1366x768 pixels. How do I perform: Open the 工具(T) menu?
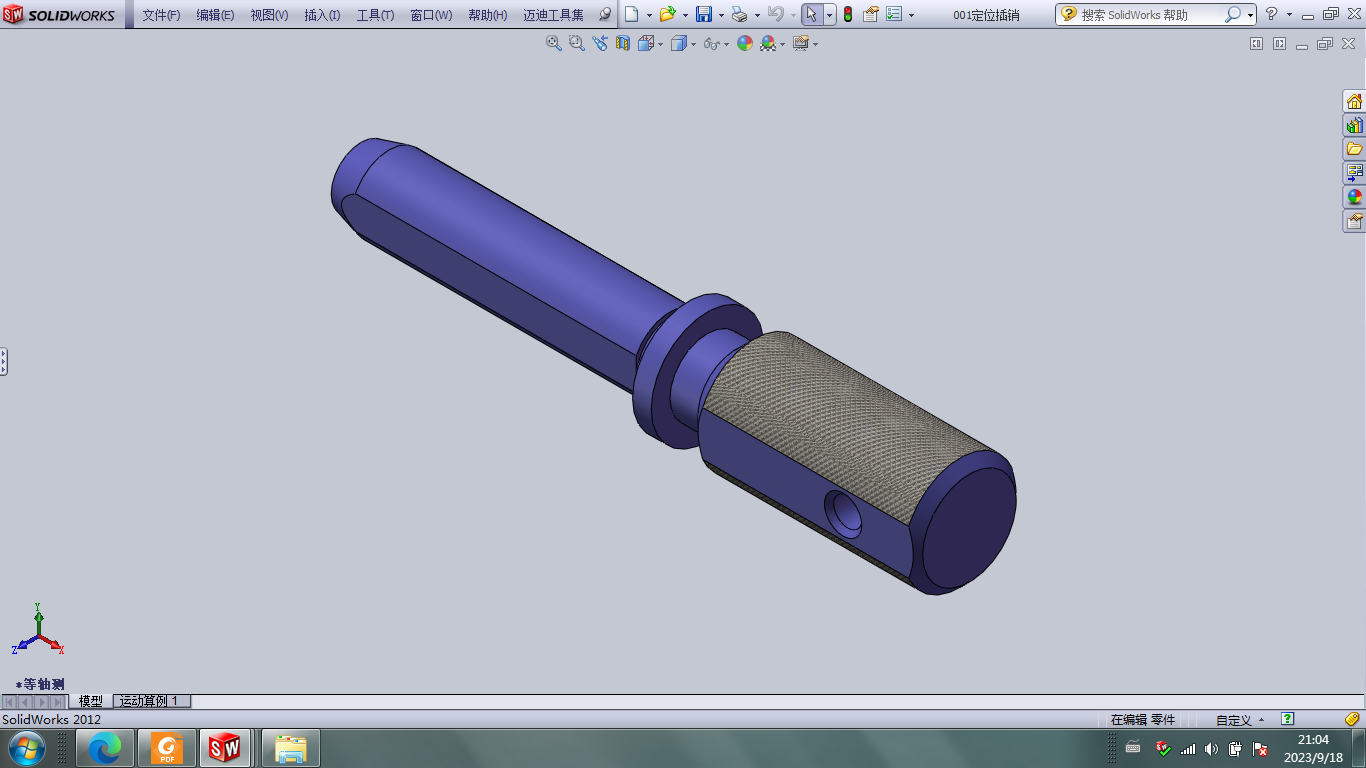pos(375,15)
